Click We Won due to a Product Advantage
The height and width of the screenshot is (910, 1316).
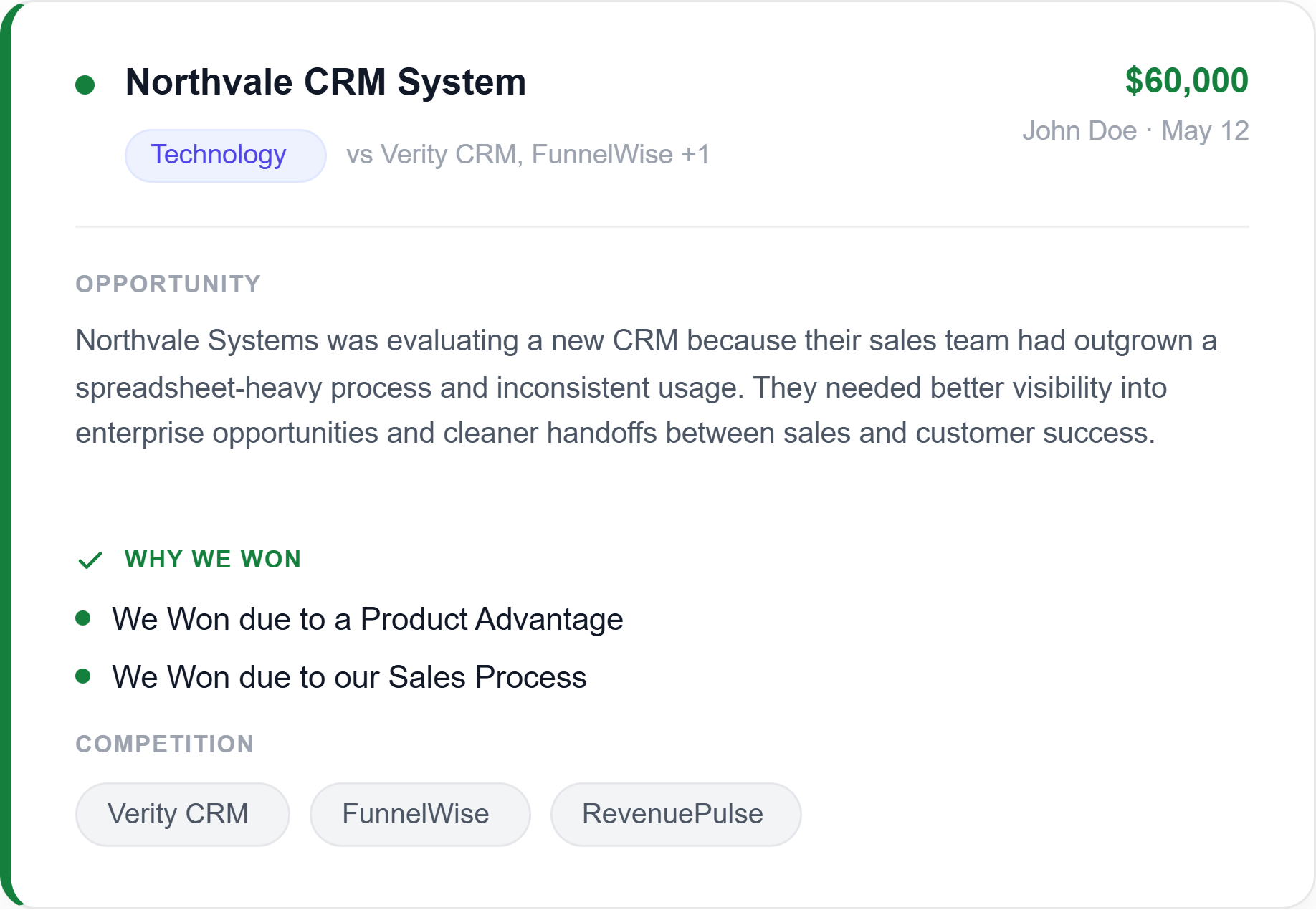368,619
